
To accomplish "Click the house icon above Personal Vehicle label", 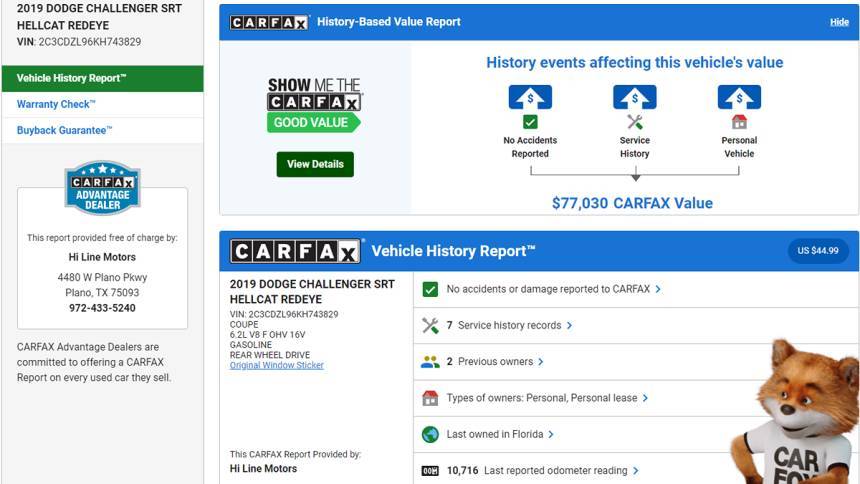I will pos(739,122).
